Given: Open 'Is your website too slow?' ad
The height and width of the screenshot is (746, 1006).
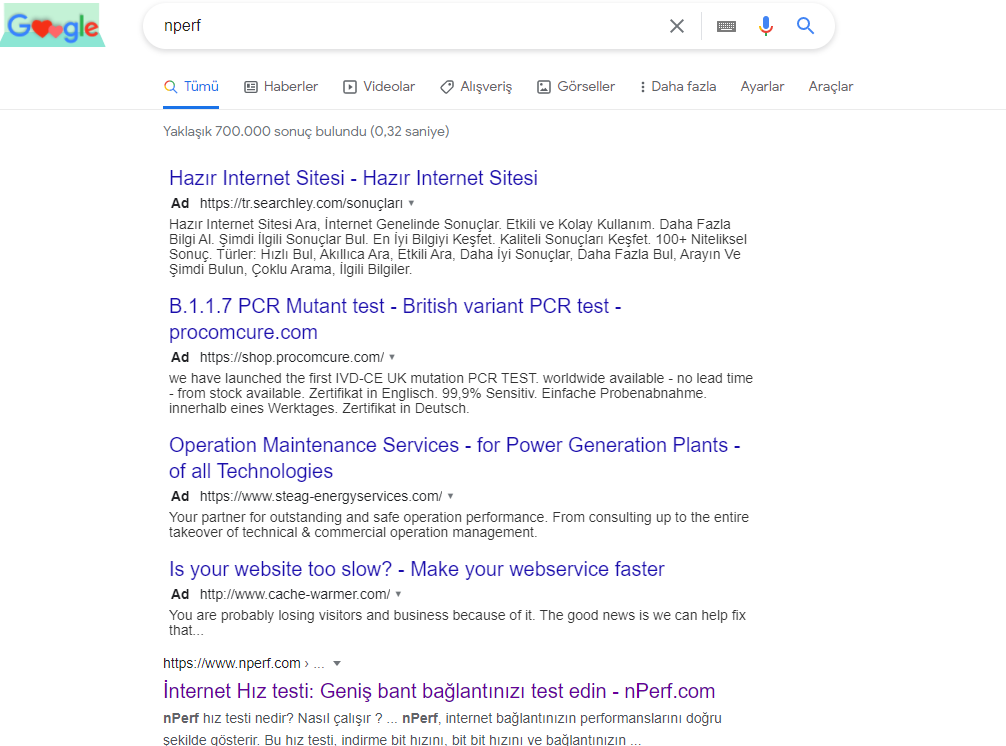Looking at the screenshot, I should point(417,569).
